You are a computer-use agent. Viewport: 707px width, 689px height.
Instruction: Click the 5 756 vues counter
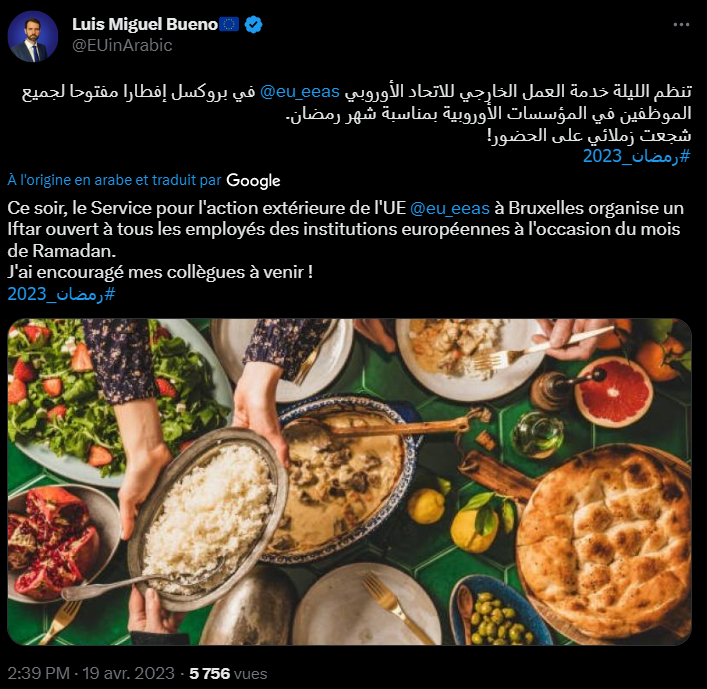click(x=228, y=673)
